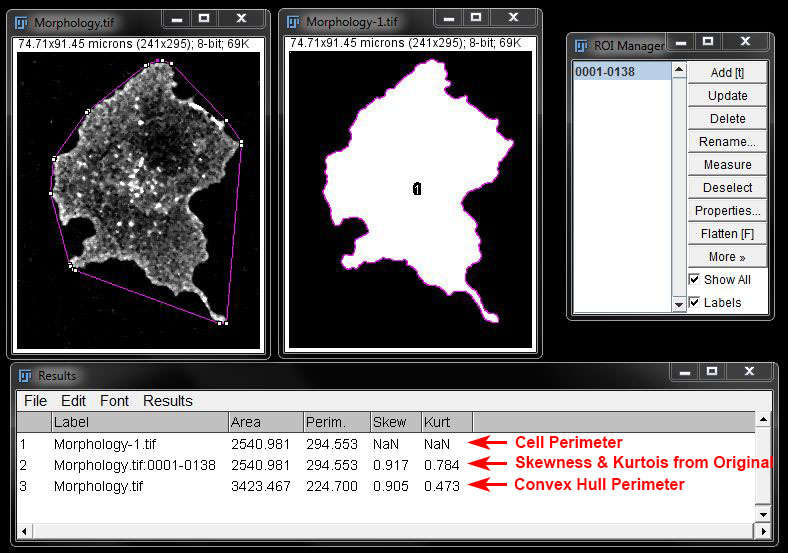Click the Label column header

(140, 422)
